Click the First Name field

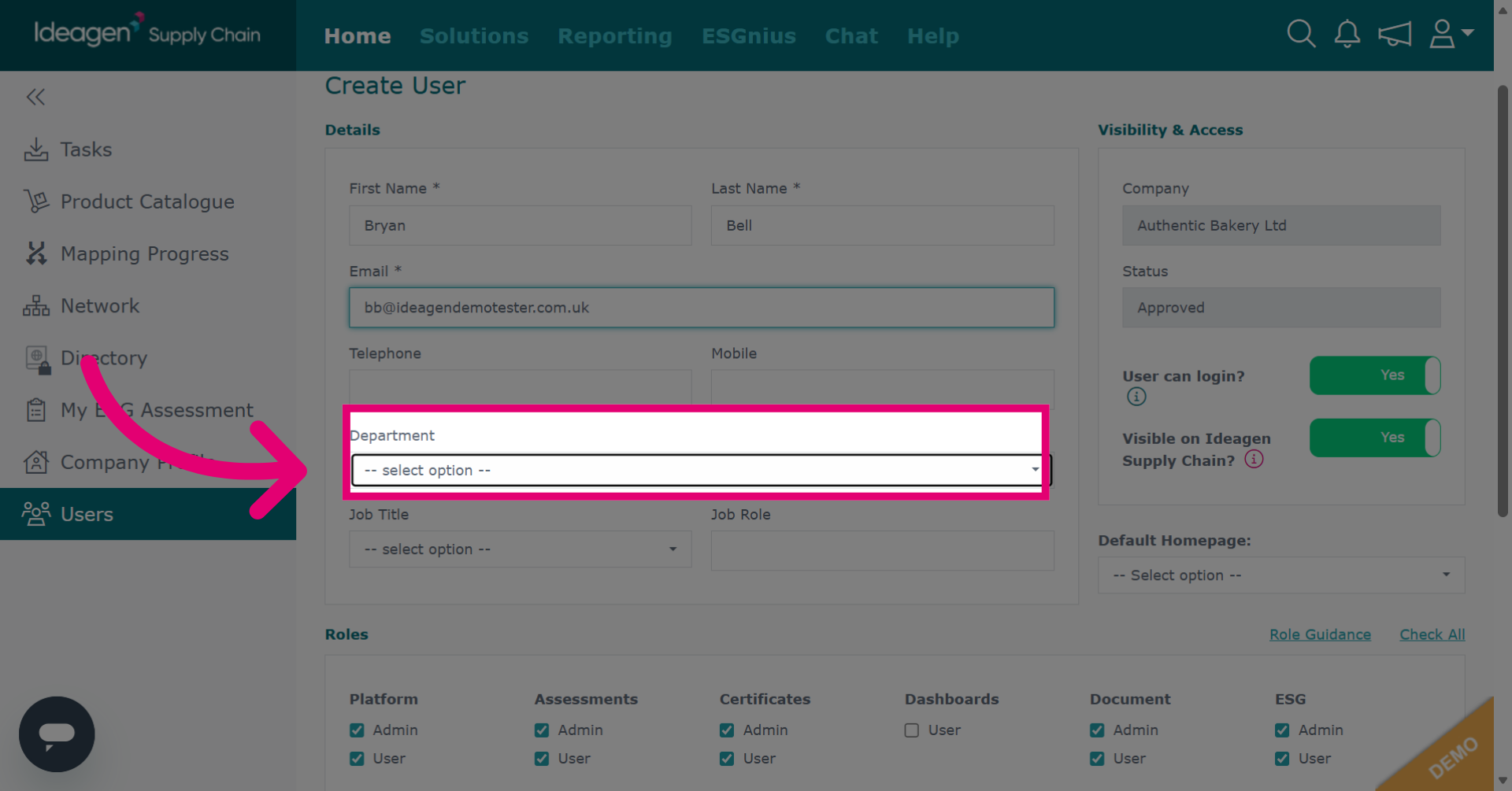521,225
